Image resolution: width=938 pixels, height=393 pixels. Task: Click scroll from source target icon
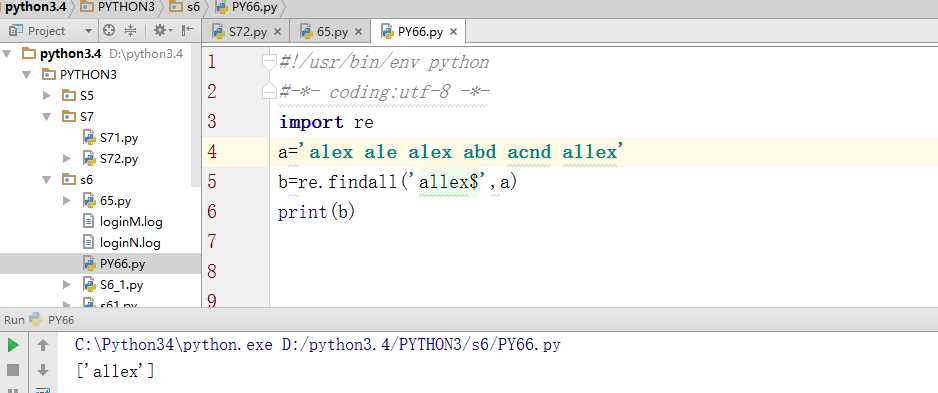click(108, 31)
